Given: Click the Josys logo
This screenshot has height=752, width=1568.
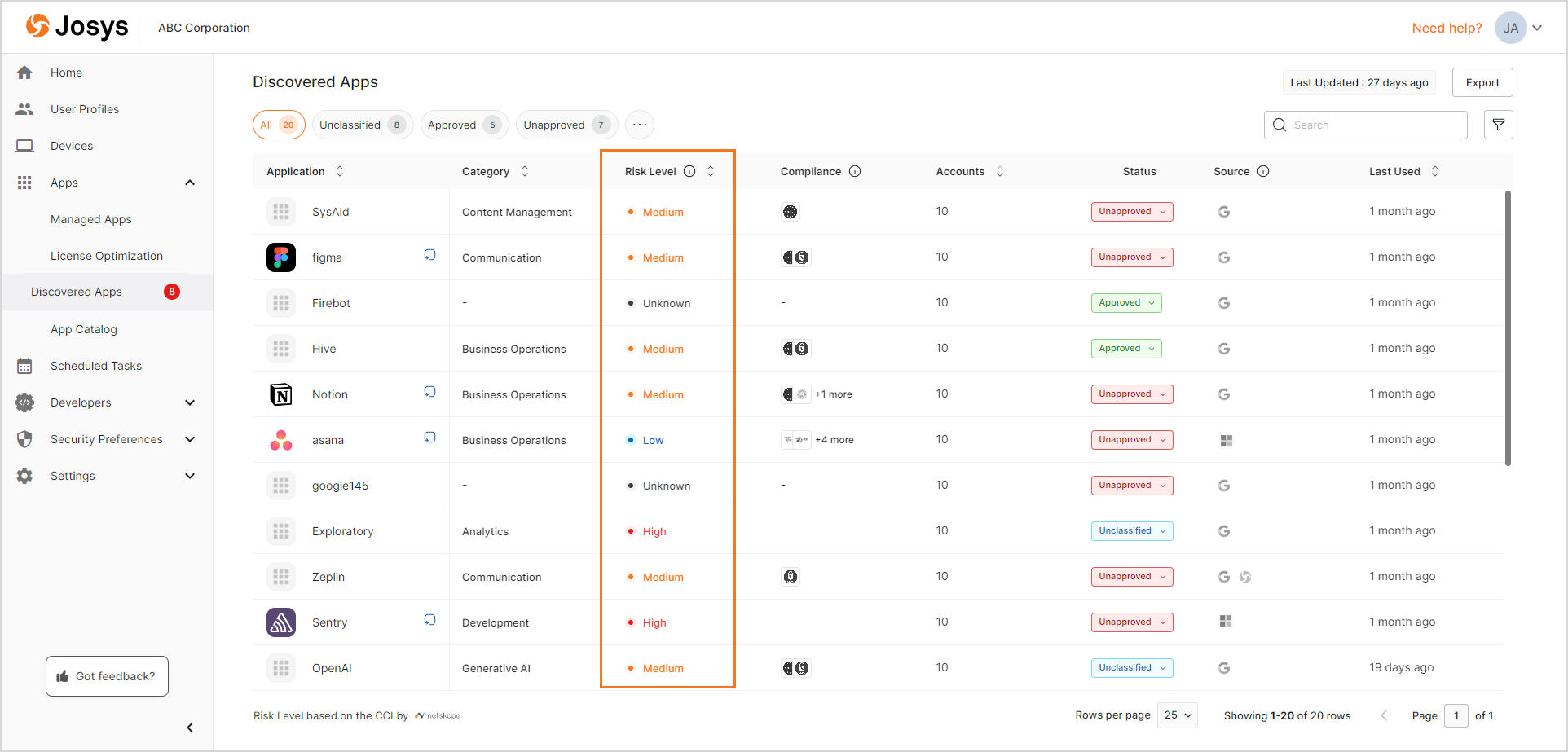Looking at the screenshot, I should (x=77, y=27).
